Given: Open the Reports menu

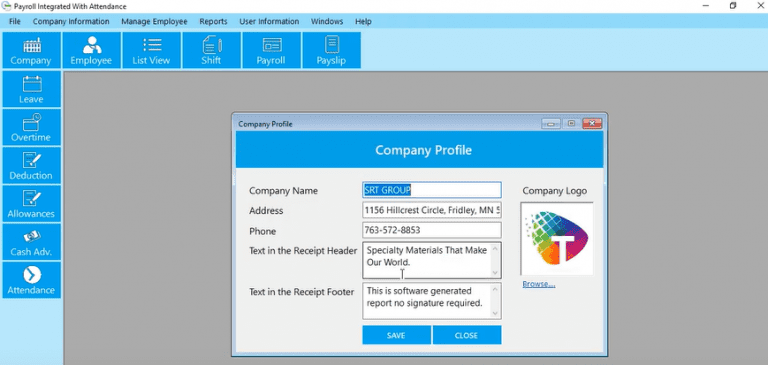Looking at the screenshot, I should point(213,22).
